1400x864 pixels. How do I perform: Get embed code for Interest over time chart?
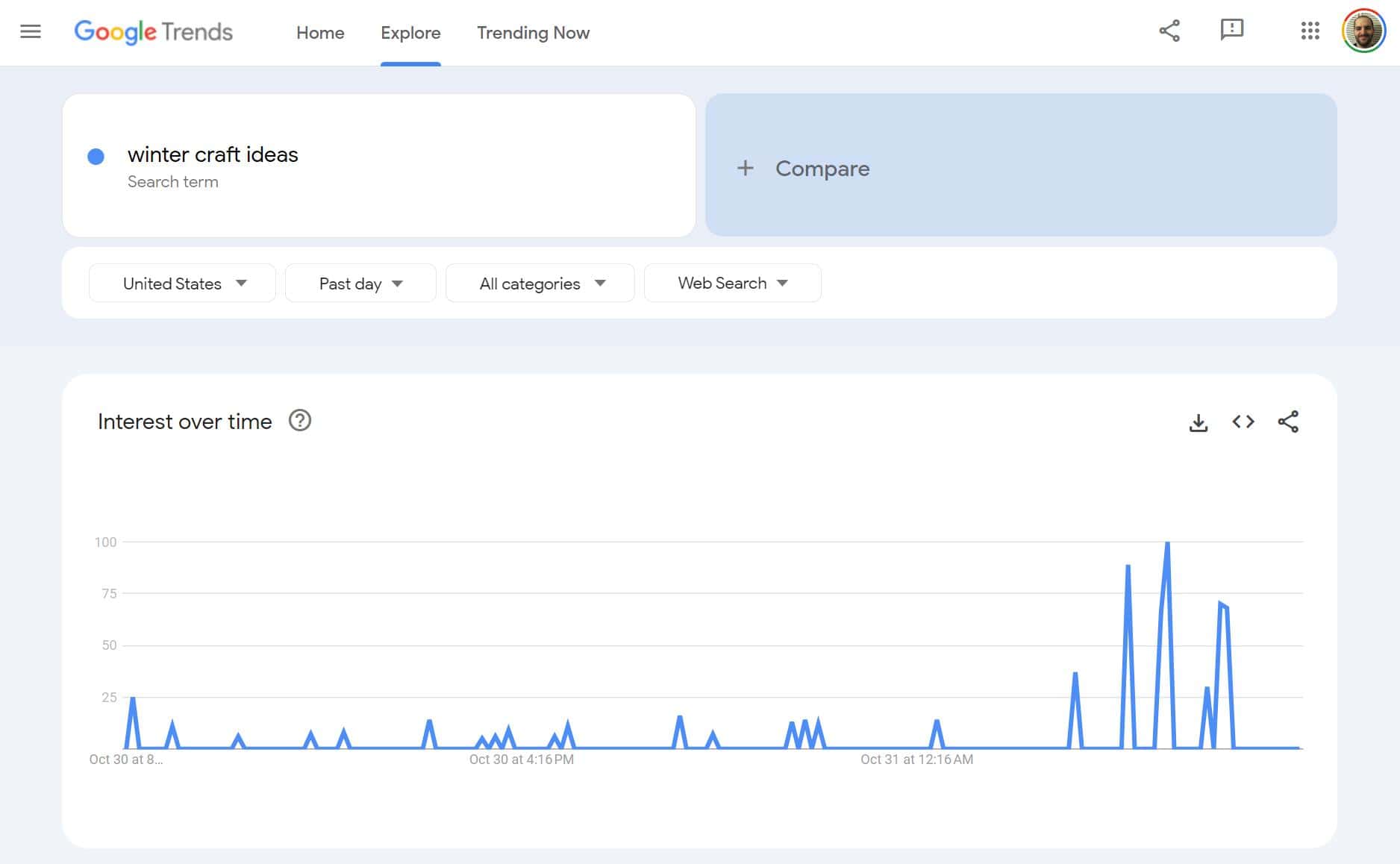pyautogui.click(x=1243, y=422)
